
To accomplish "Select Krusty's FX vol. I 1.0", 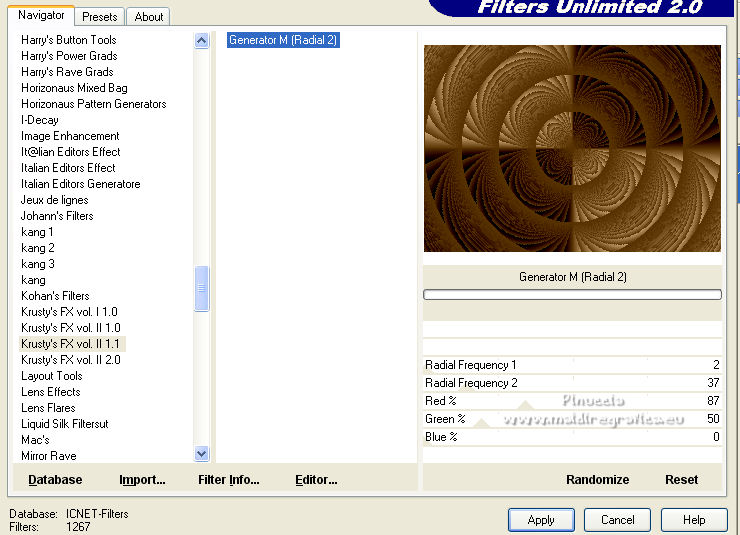I will pos(69,312).
